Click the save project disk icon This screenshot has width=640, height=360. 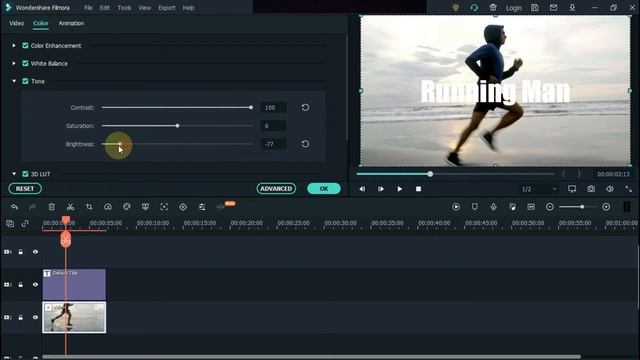point(535,7)
